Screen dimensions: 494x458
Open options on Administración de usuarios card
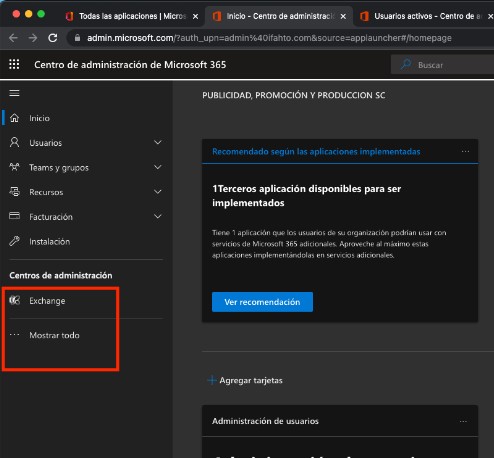coord(463,421)
